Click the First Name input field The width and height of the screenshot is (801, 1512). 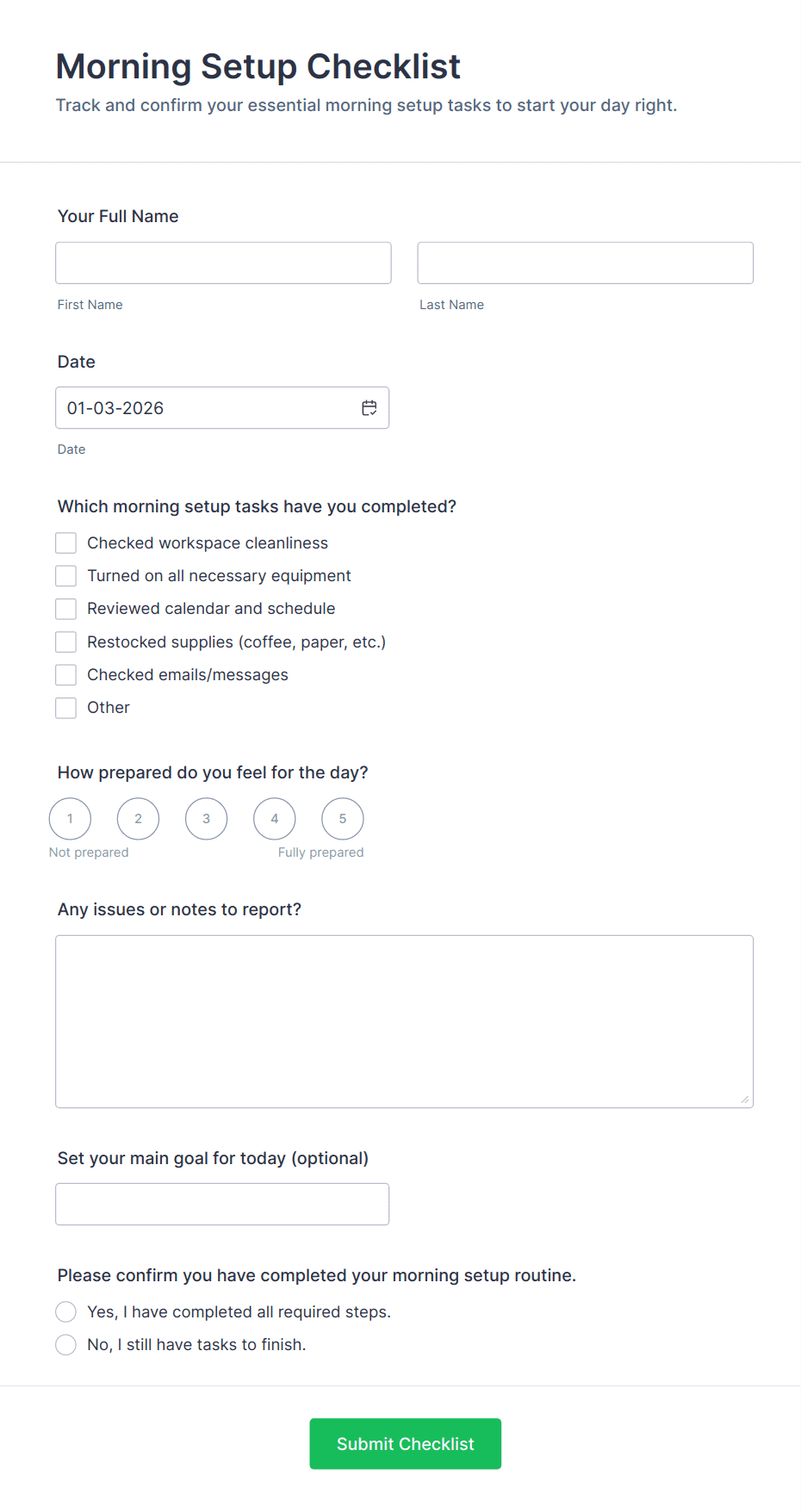pyautogui.click(x=223, y=263)
